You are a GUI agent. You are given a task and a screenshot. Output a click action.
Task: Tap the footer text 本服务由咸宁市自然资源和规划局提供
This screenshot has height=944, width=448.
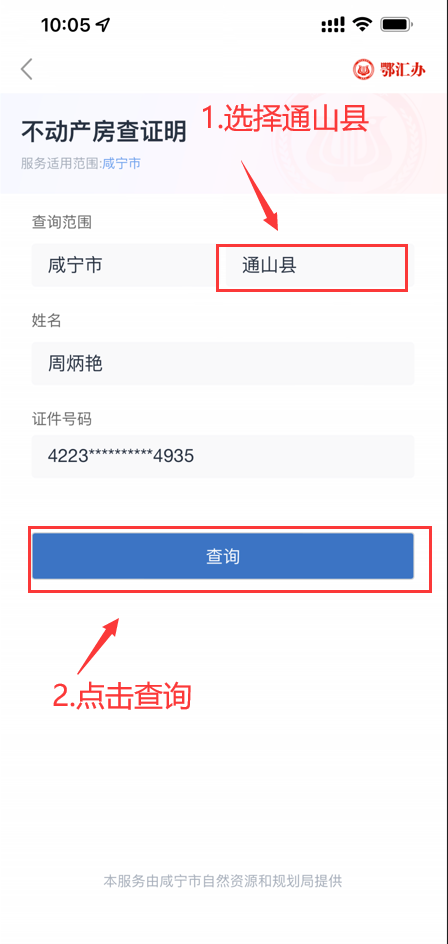tap(223, 881)
